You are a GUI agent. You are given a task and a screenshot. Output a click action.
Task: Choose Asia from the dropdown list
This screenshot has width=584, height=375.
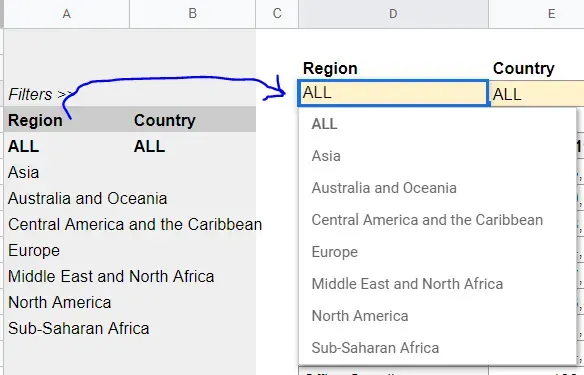[437, 156]
